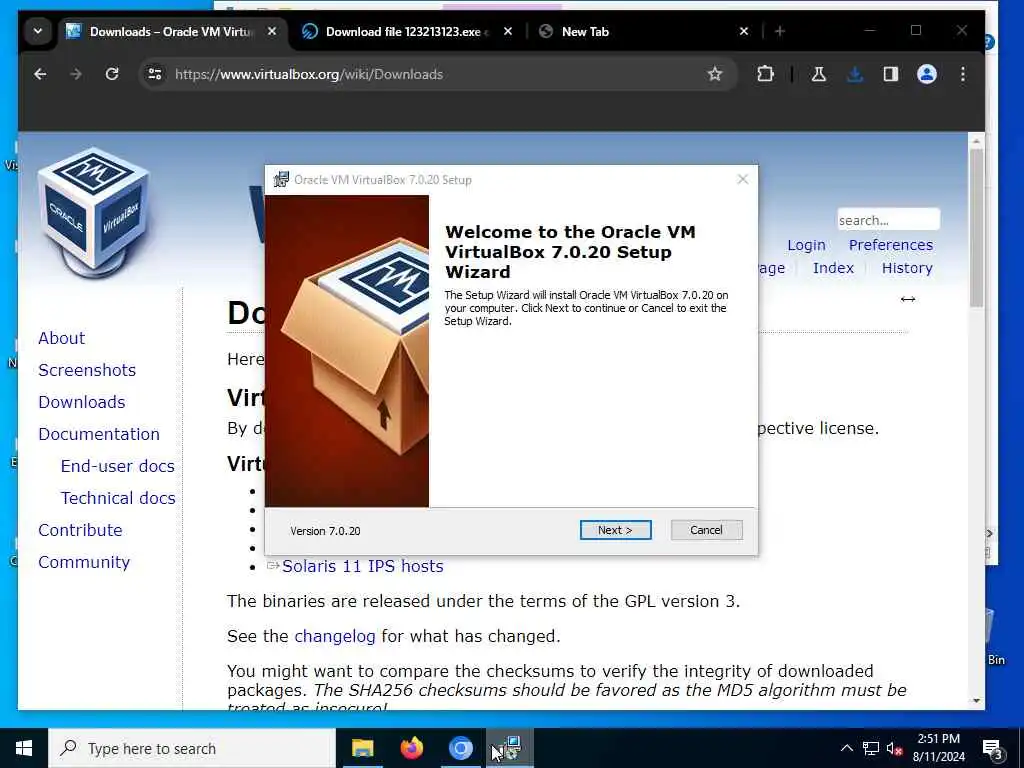This screenshot has width=1024, height=768.
Task: Click the page vertical scrollbar thumb
Action: (x=976, y=227)
